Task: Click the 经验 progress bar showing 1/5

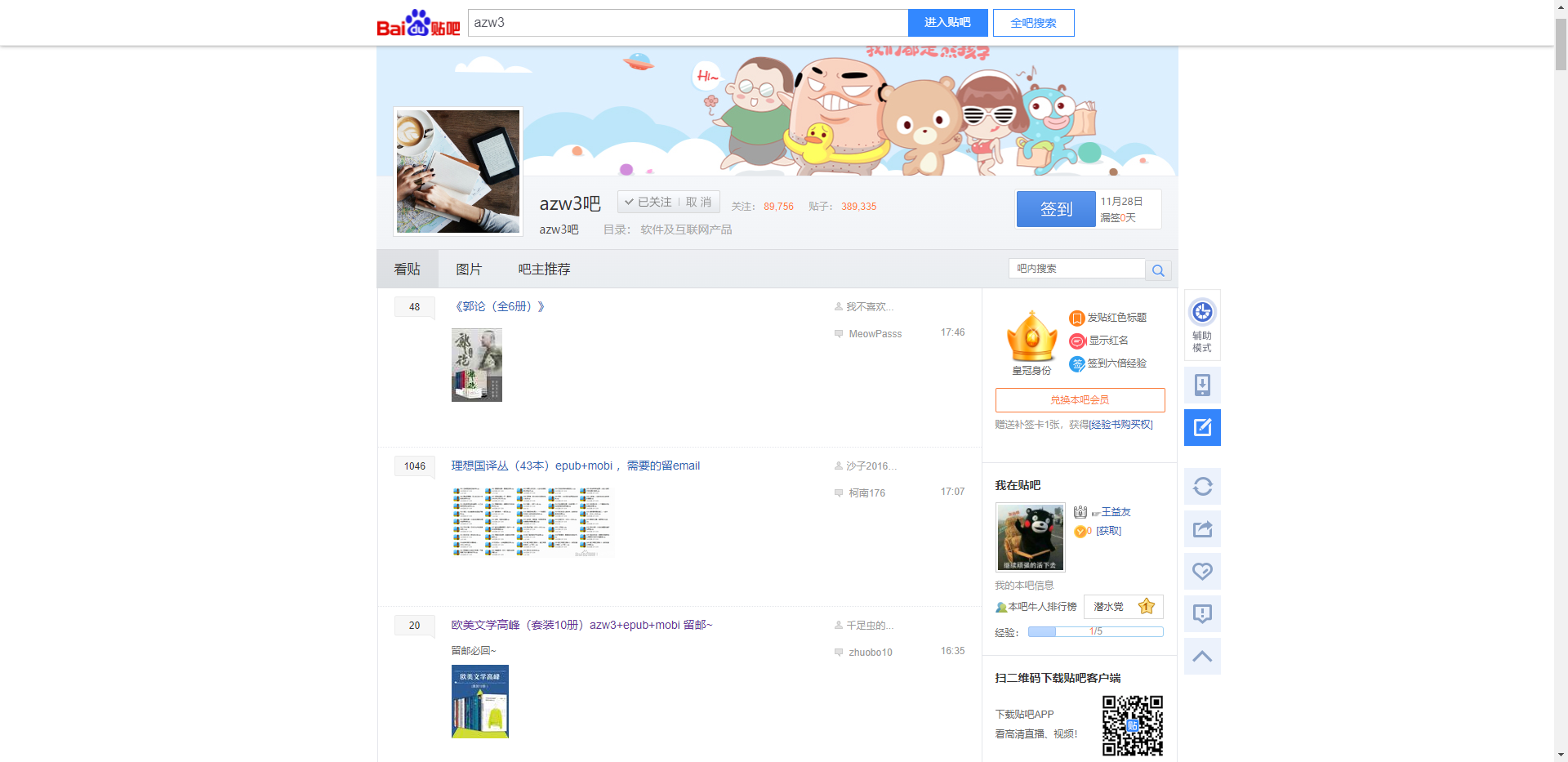Action: tap(1096, 631)
